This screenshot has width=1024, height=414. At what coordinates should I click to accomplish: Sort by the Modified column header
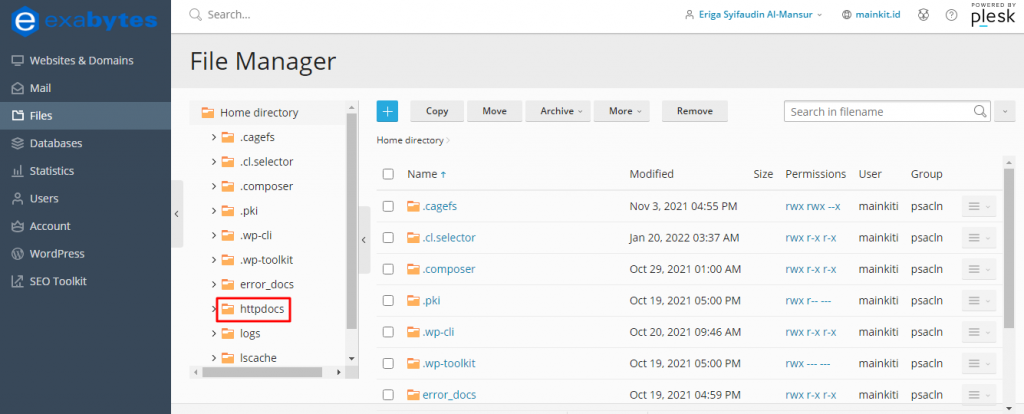tap(651, 174)
